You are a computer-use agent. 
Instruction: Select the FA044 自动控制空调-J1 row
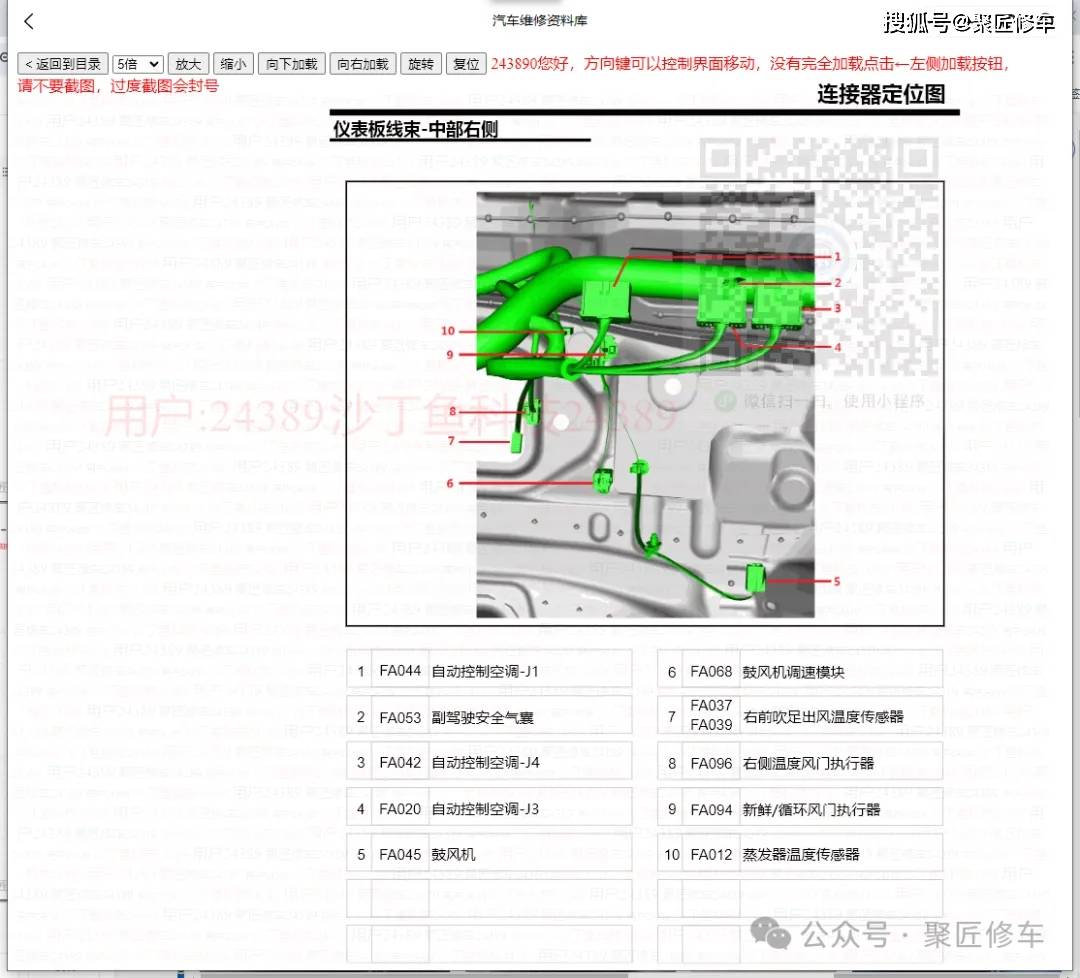pyautogui.click(x=489, y=671)
